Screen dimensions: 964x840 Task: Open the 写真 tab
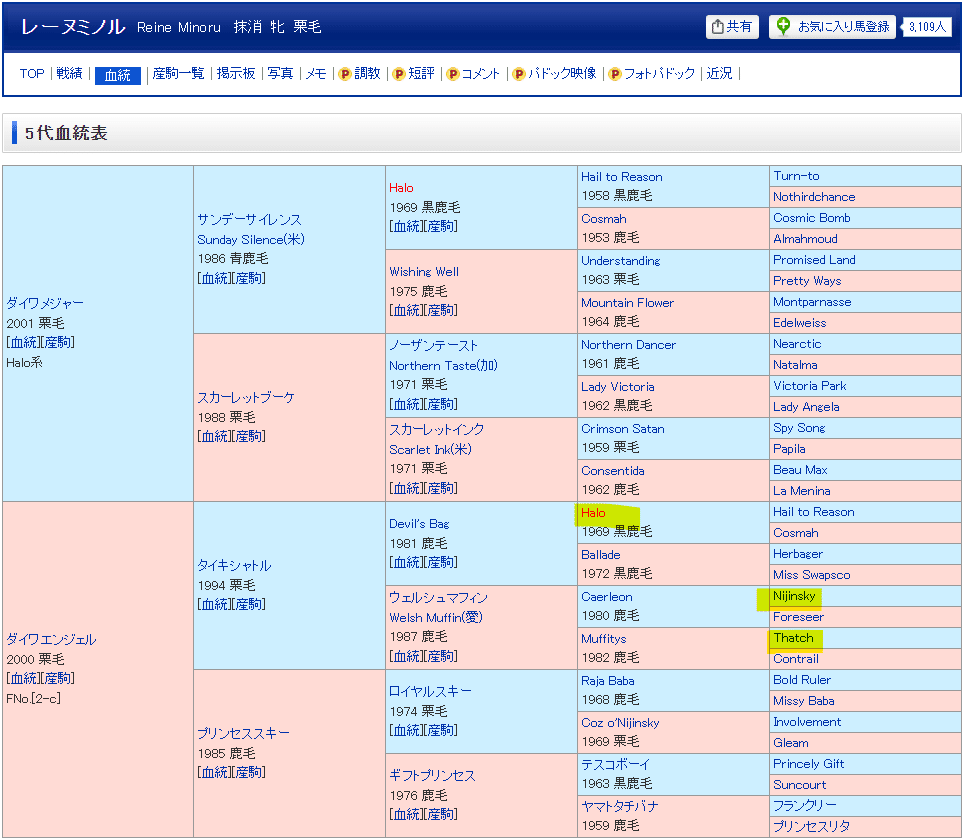tap(280, 74)
